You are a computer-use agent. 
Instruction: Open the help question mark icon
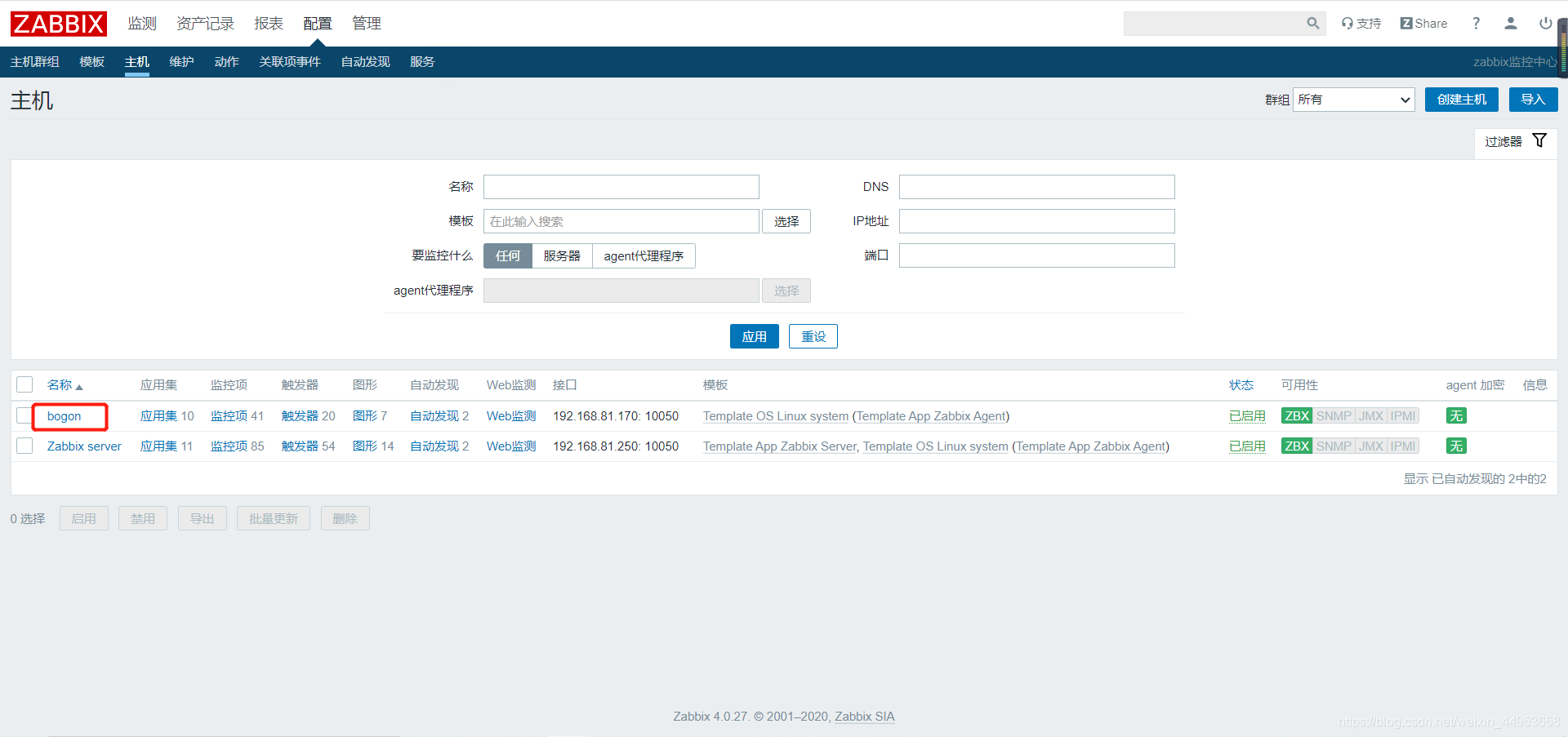coord(1476,24)
